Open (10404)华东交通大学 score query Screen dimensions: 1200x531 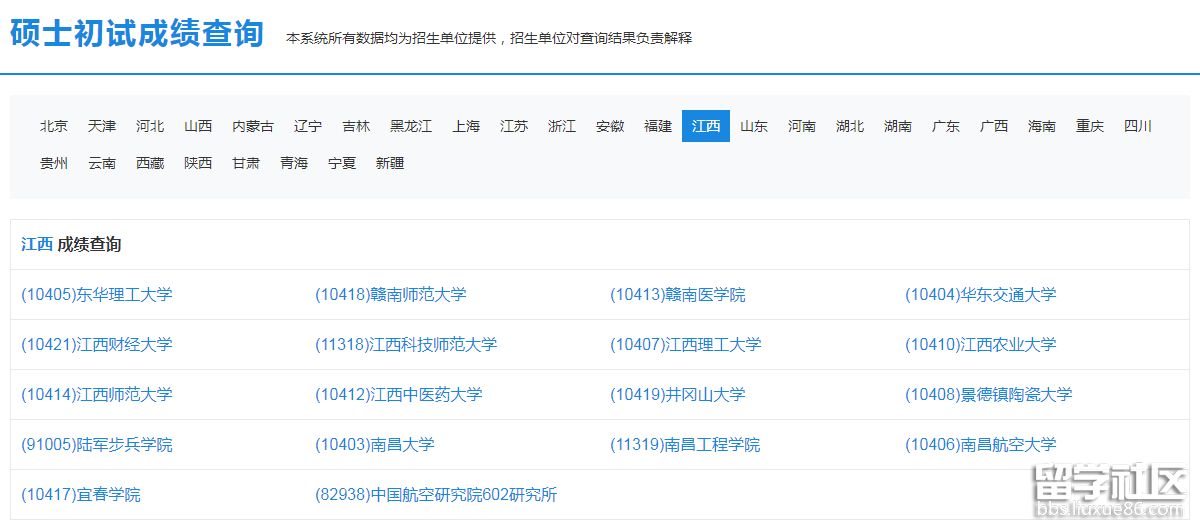[x=981, y=294]
